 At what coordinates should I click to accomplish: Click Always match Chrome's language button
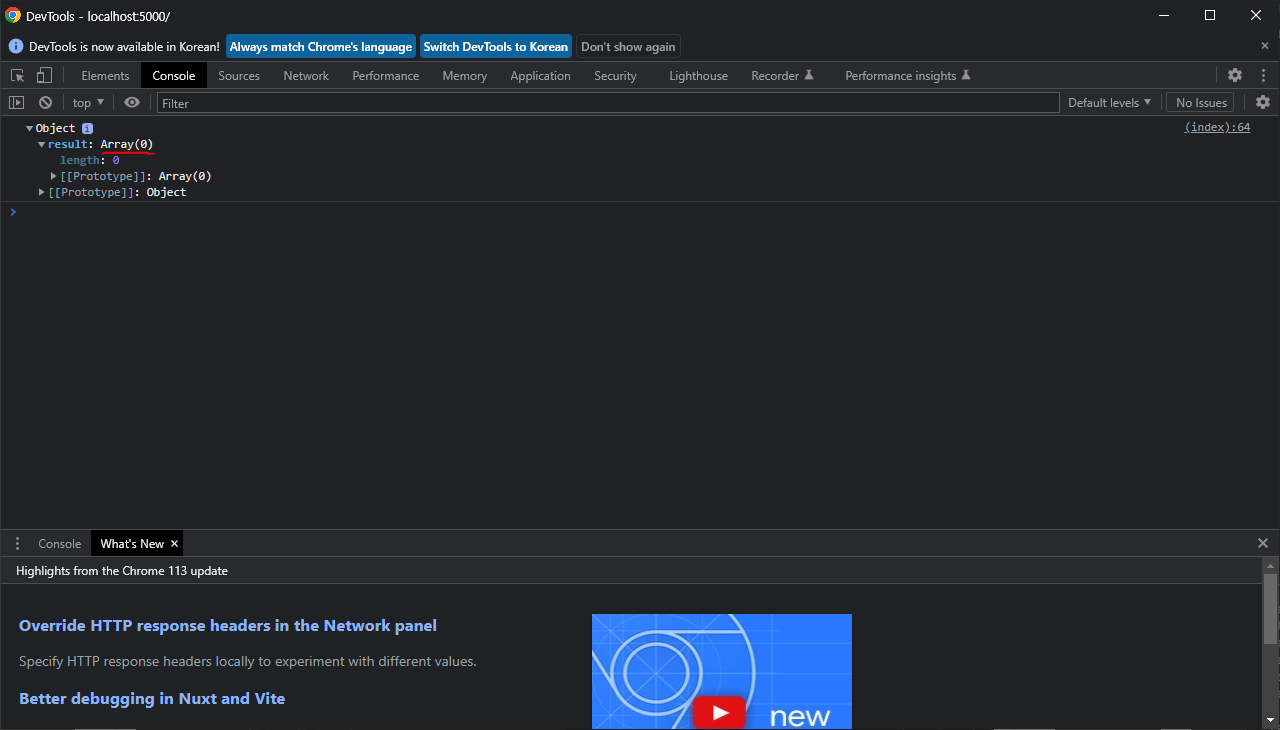[321, 47]
